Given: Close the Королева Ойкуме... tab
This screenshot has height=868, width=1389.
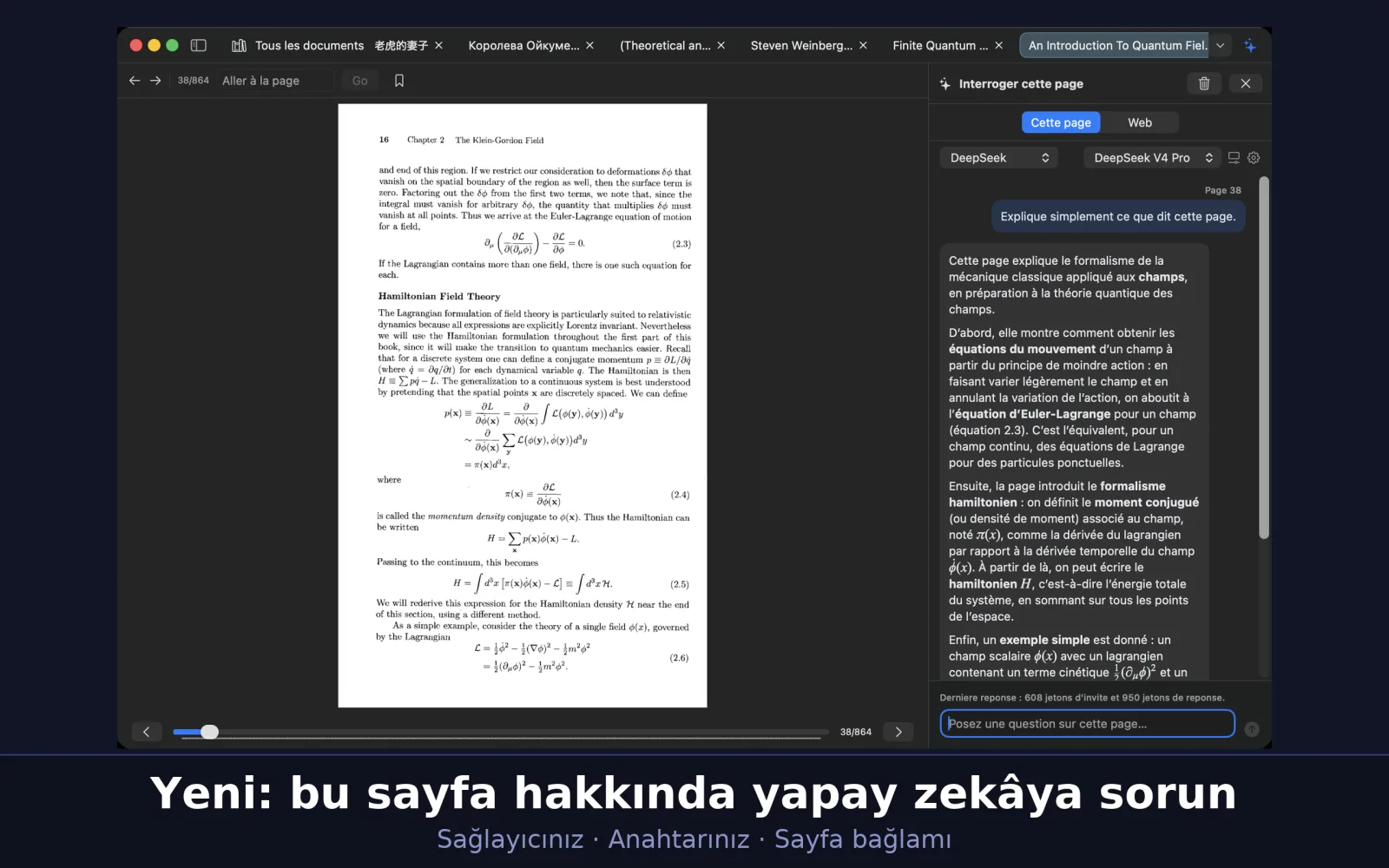Looking at the screenshot, I should [x=589, y=45].
